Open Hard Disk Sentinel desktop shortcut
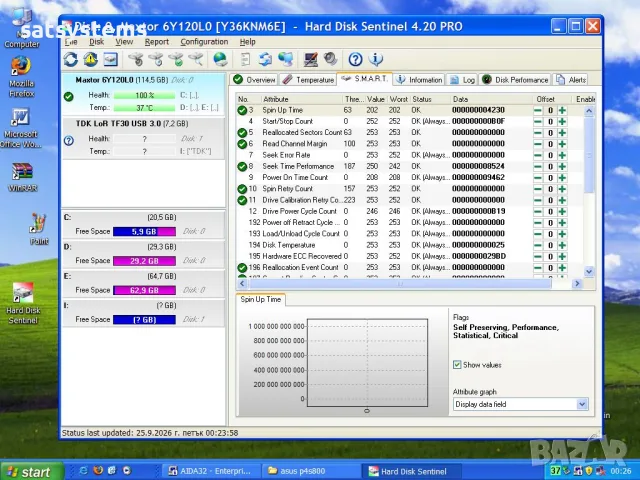The width and height of the screenshot is (640, 480). point(23,303)
